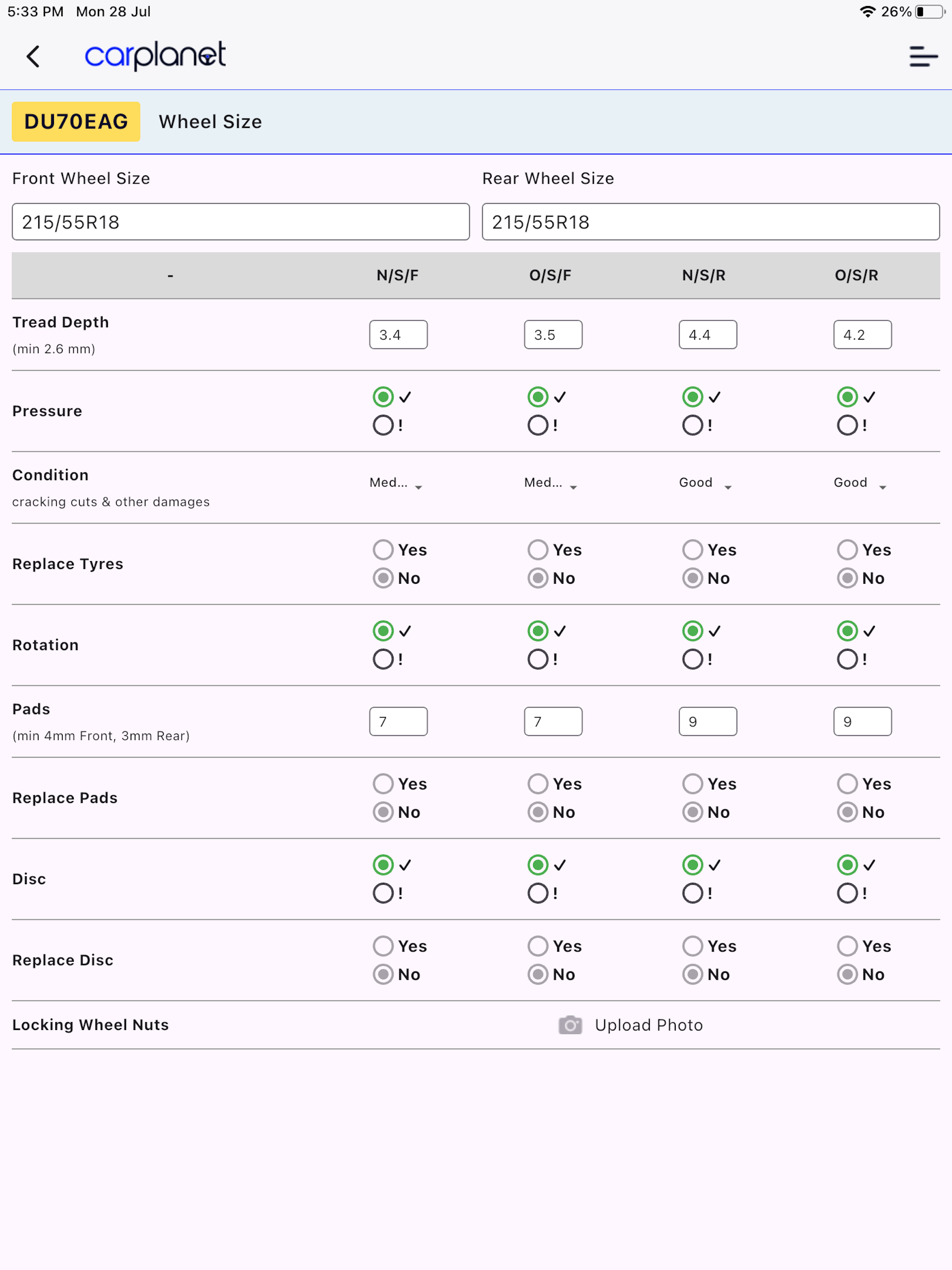The width and height of the screenshot is (952, 1270).
Task: Open N/S/R Condition dropdown showing Good
Action: [705, 483]
